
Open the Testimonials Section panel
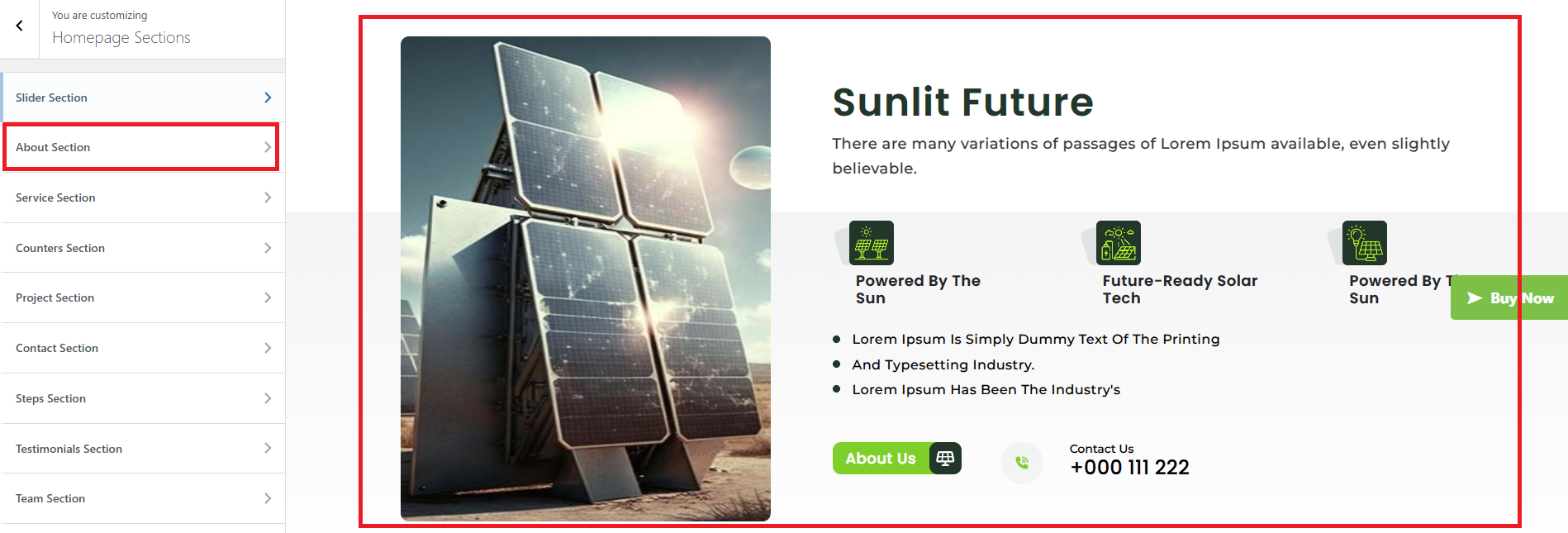tap(143, 449)
